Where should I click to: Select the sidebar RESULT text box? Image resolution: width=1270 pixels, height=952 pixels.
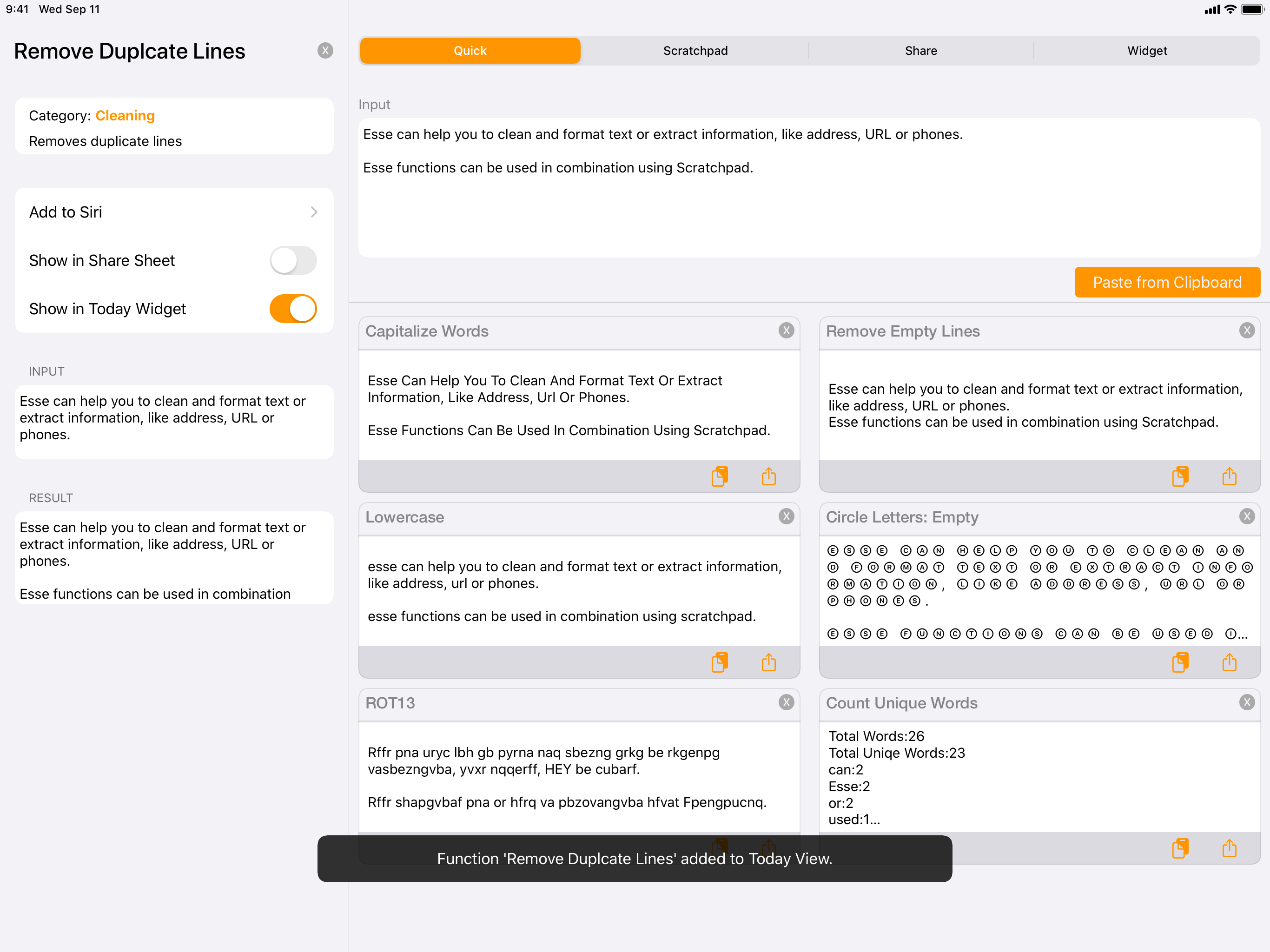point(174,557)
